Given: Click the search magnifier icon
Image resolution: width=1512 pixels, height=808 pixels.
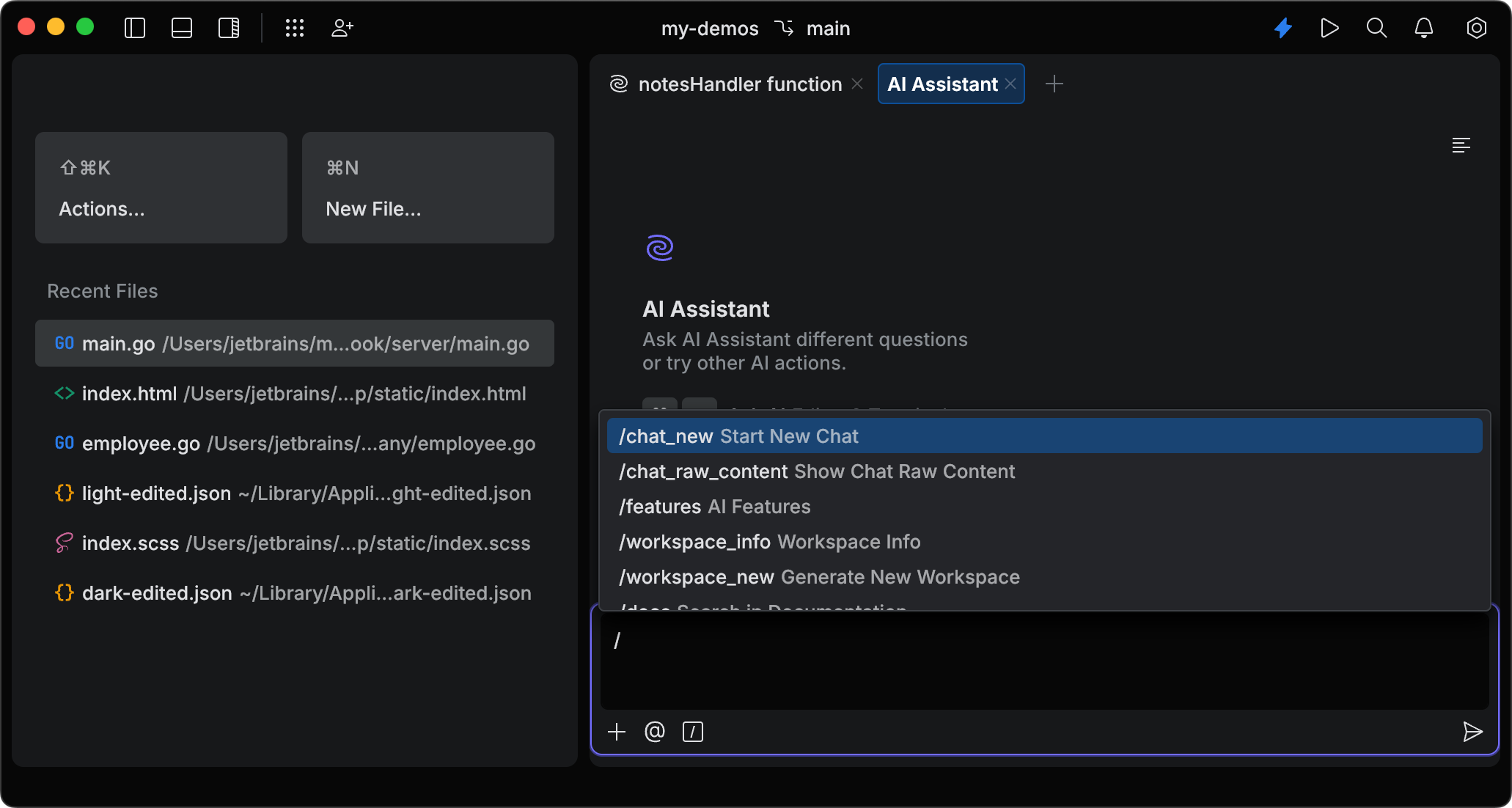Looking at the screenshot, I should point(1376,28).
